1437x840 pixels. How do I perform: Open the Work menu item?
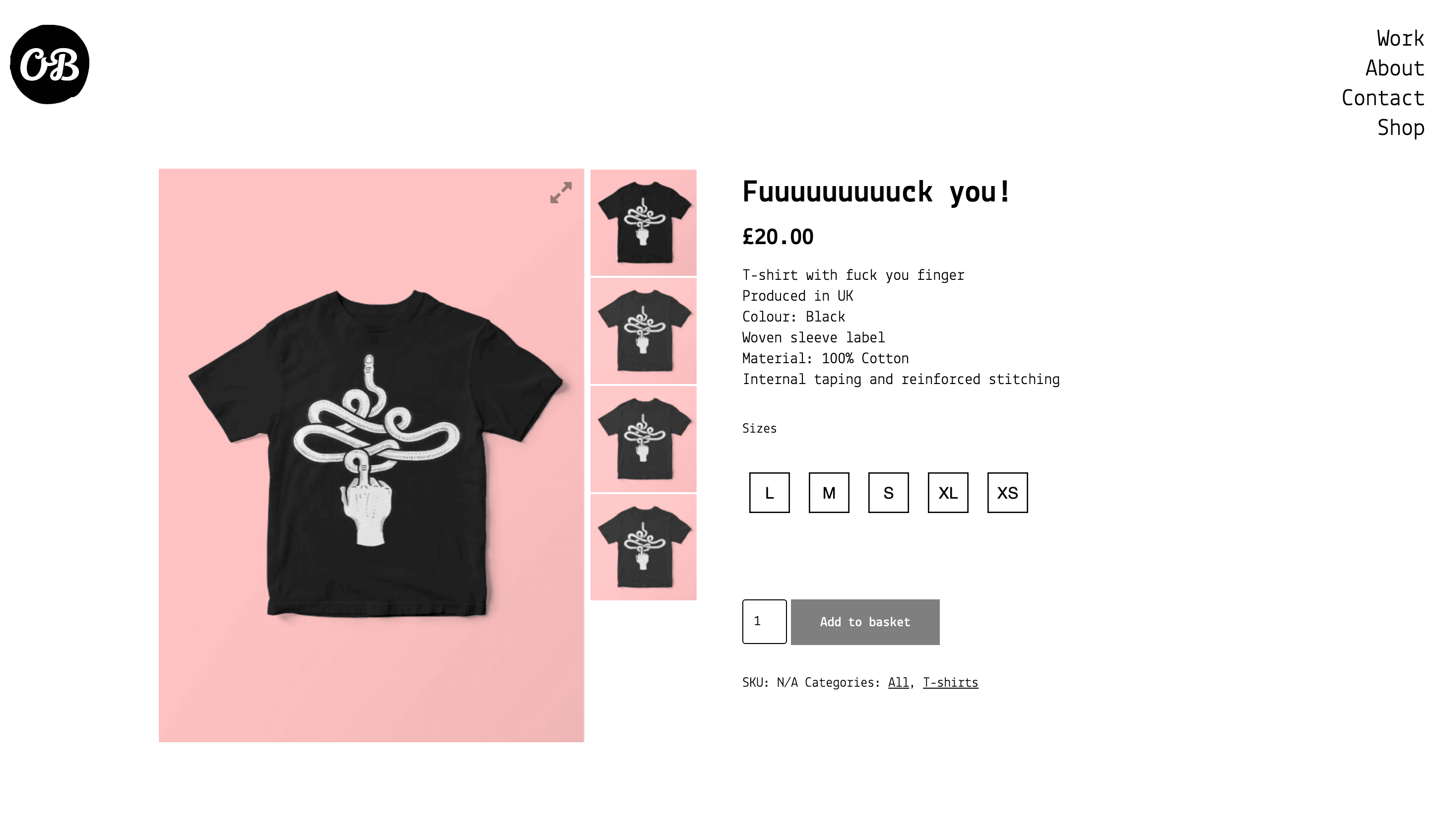(x=1400, y=38)
